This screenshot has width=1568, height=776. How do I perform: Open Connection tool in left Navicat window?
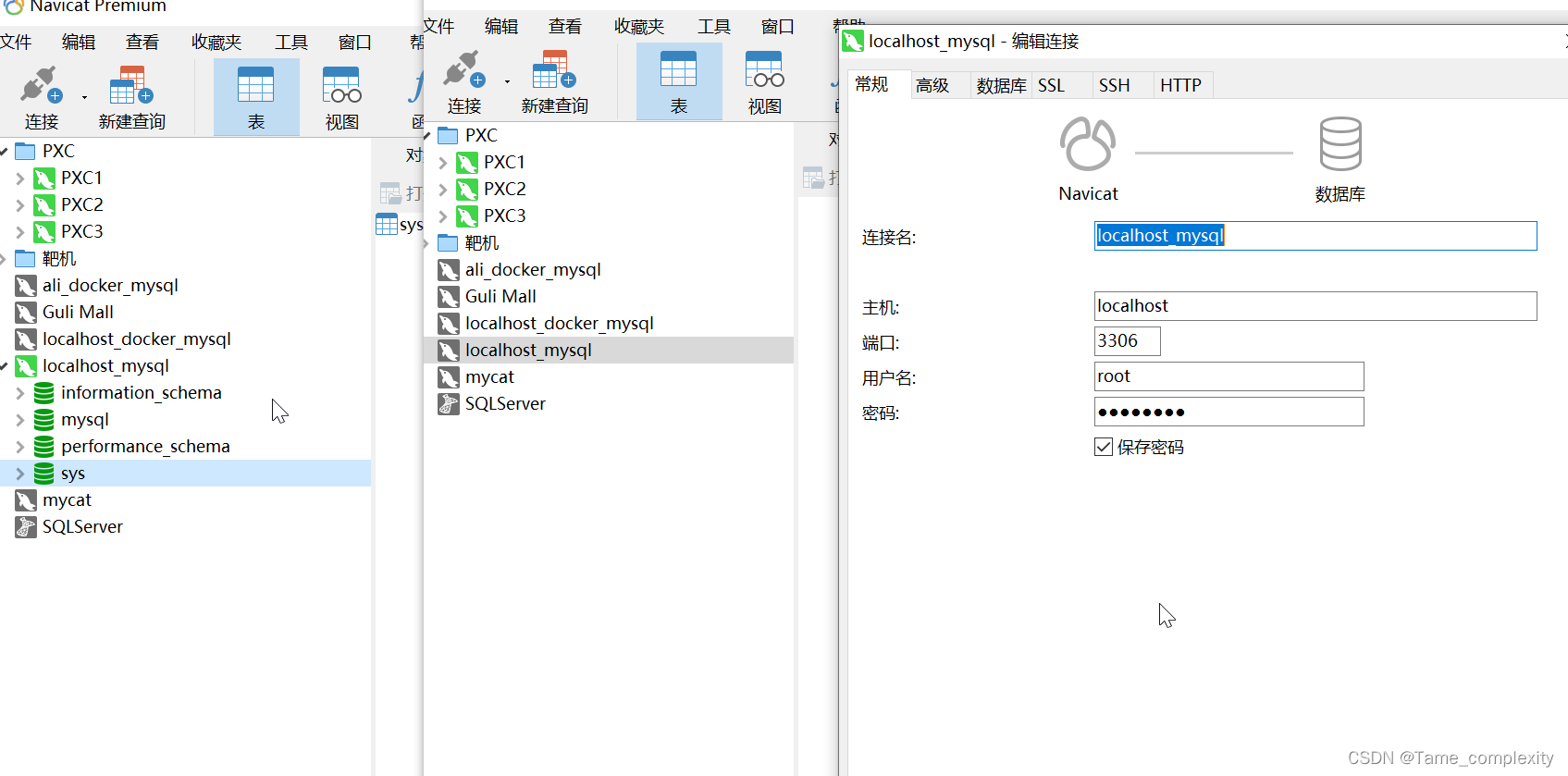42,97
